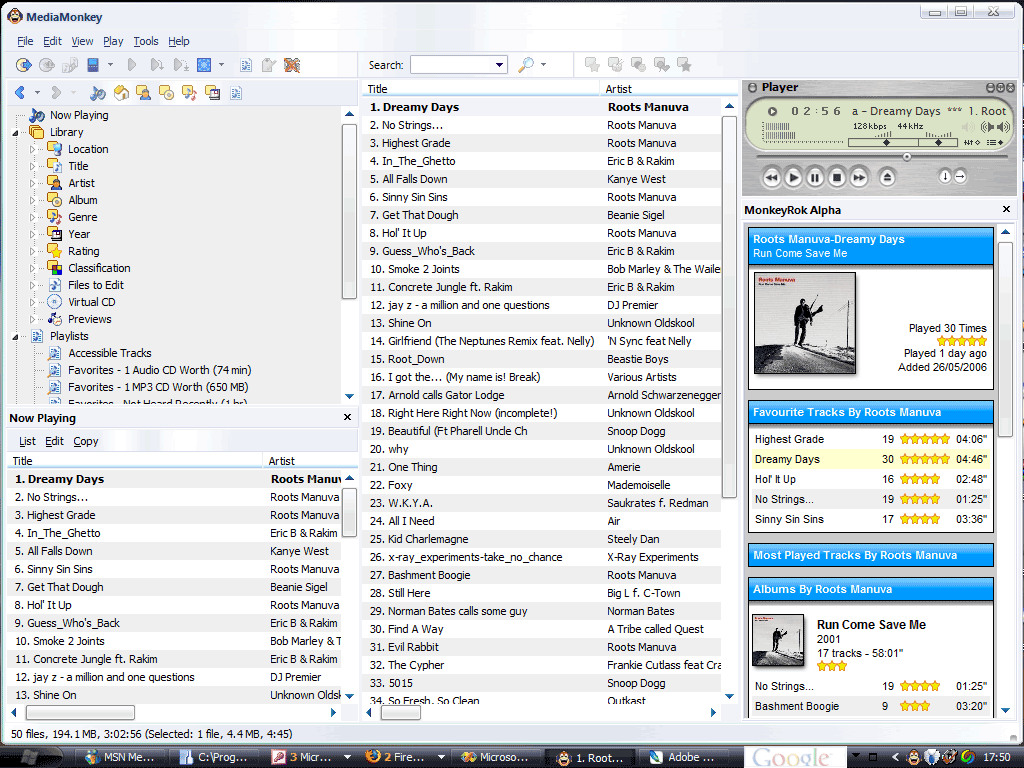Expand the Artist tree node

pyautogui.click(x=32, y=183)
